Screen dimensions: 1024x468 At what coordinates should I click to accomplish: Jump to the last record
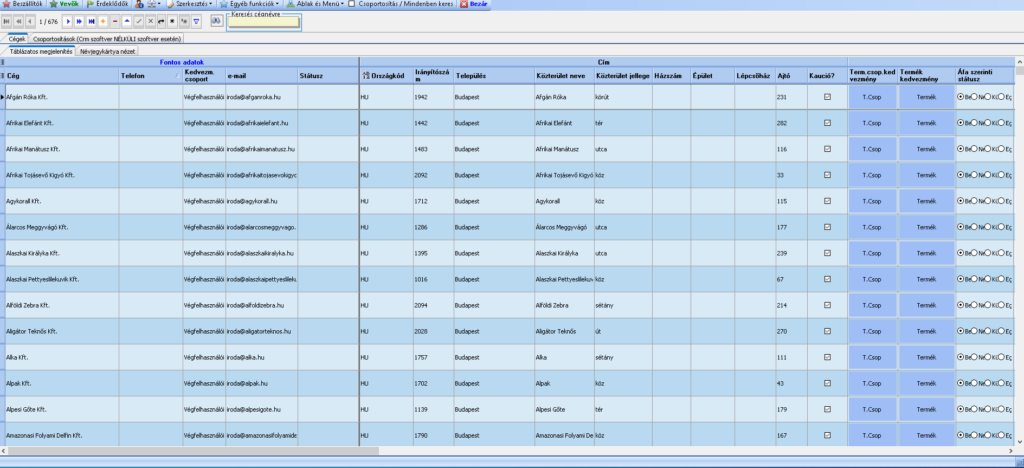point(91,22)
